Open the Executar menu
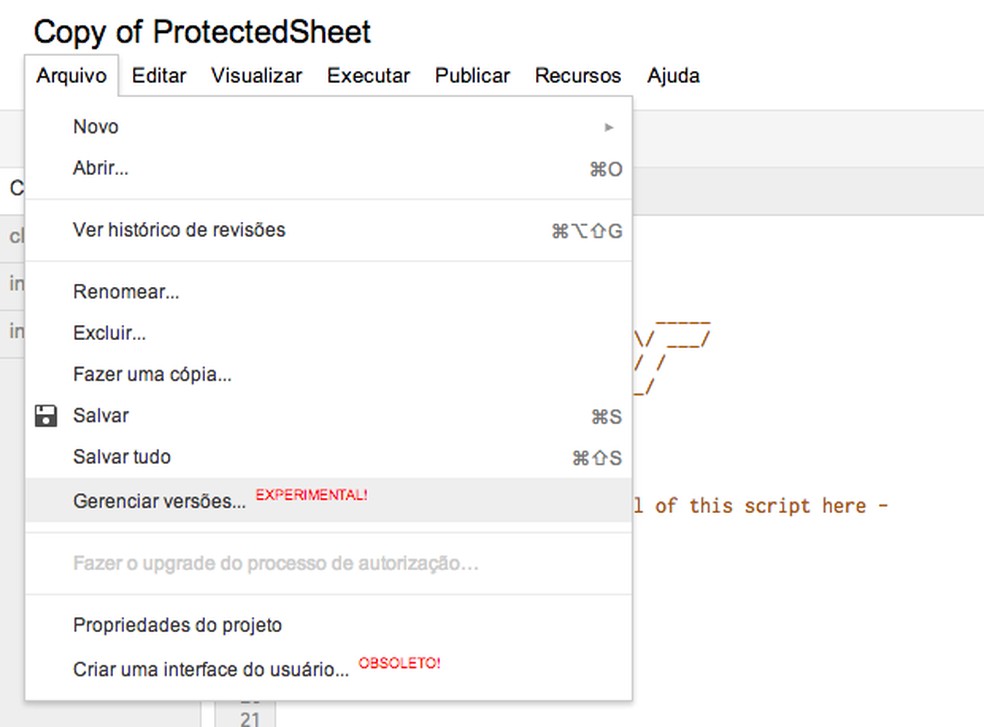Screen dimensions: 984x727 click(368, 76)
